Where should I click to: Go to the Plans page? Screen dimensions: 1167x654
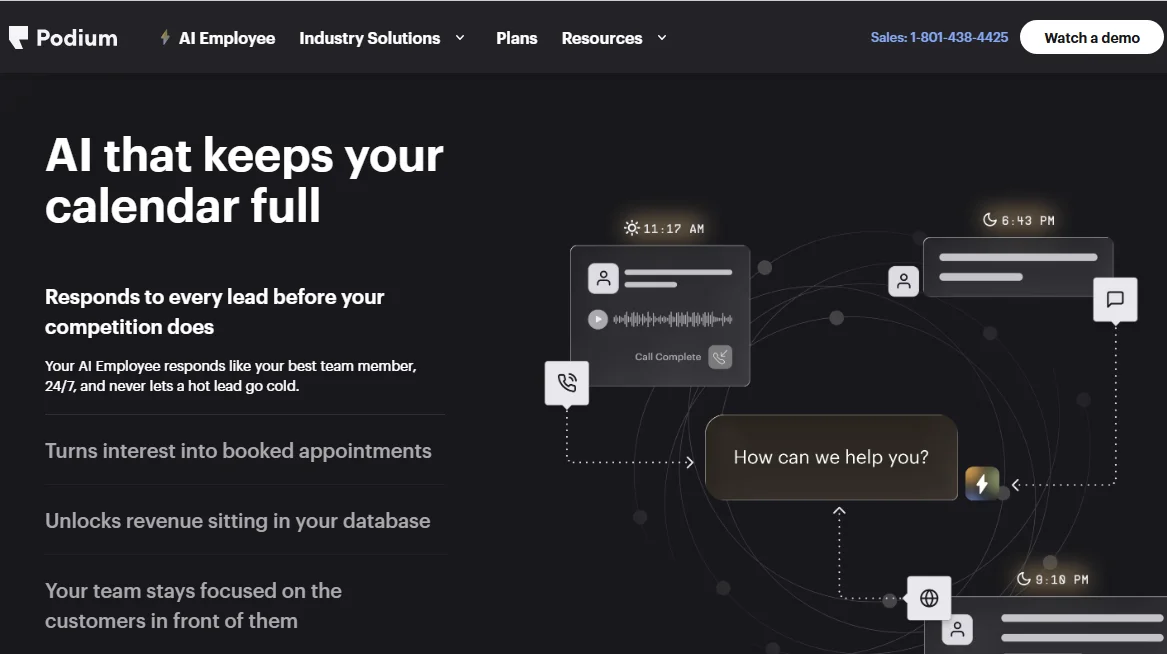tap(517, 38)
